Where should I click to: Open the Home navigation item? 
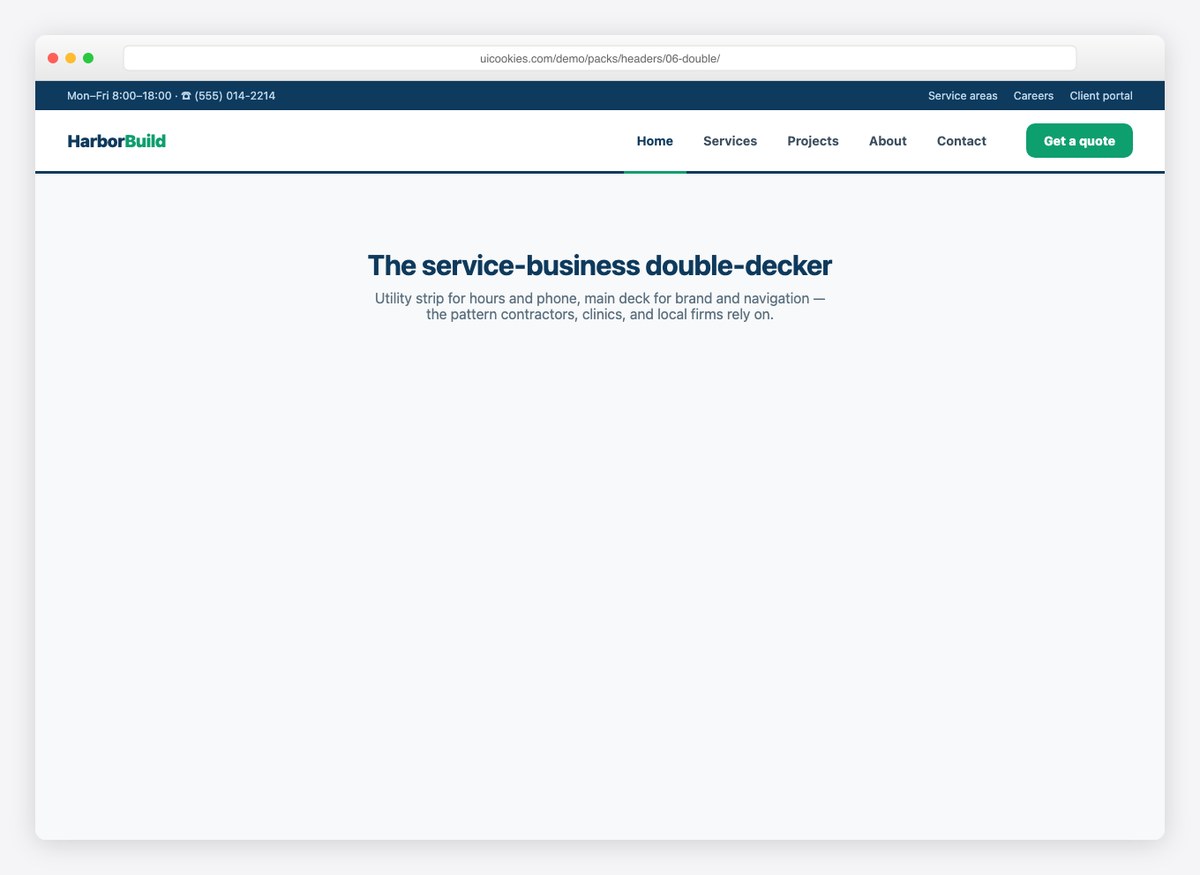pos(655,141)
